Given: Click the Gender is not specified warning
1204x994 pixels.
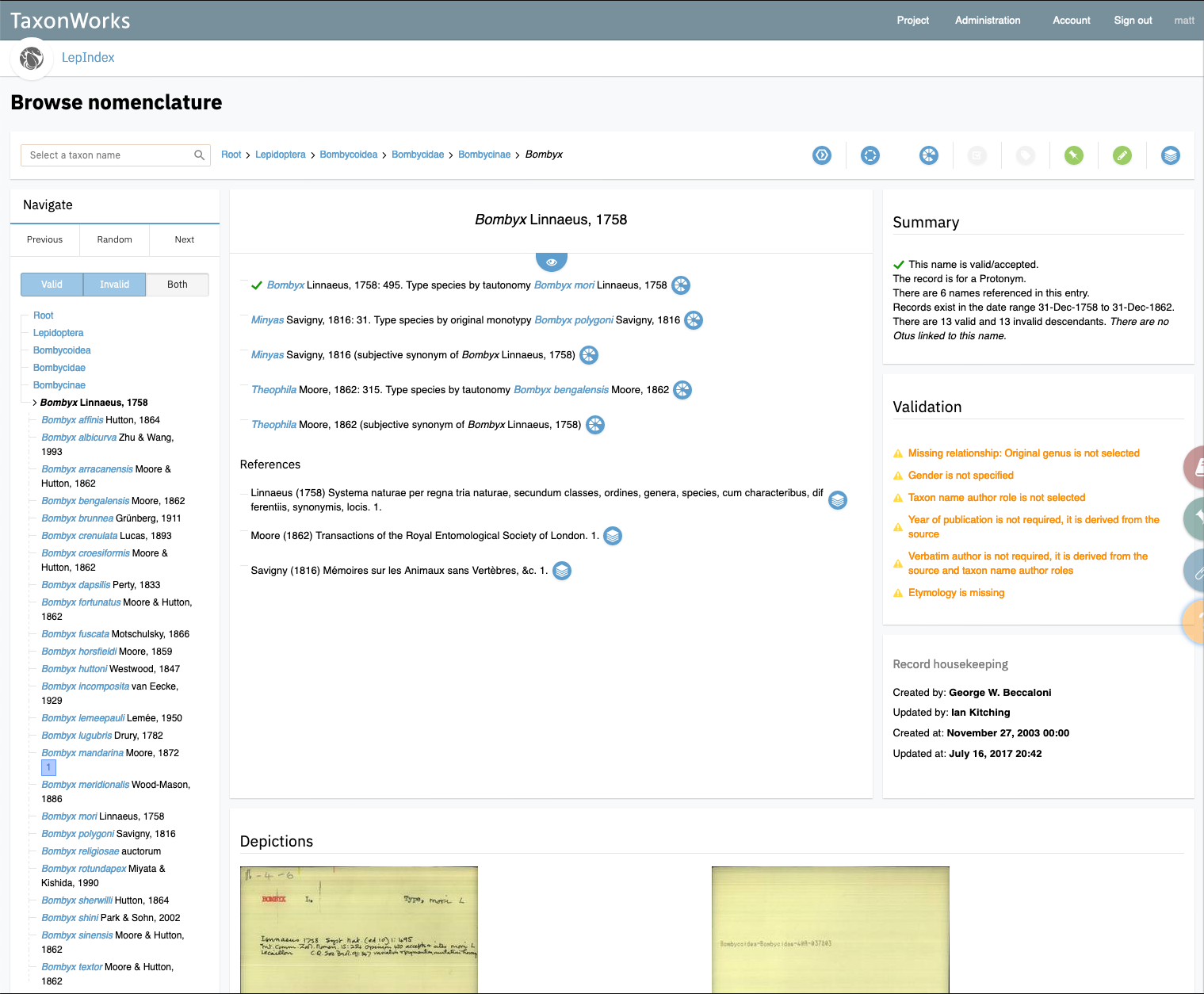Looking at the screenshot, I should pos(961,476).
